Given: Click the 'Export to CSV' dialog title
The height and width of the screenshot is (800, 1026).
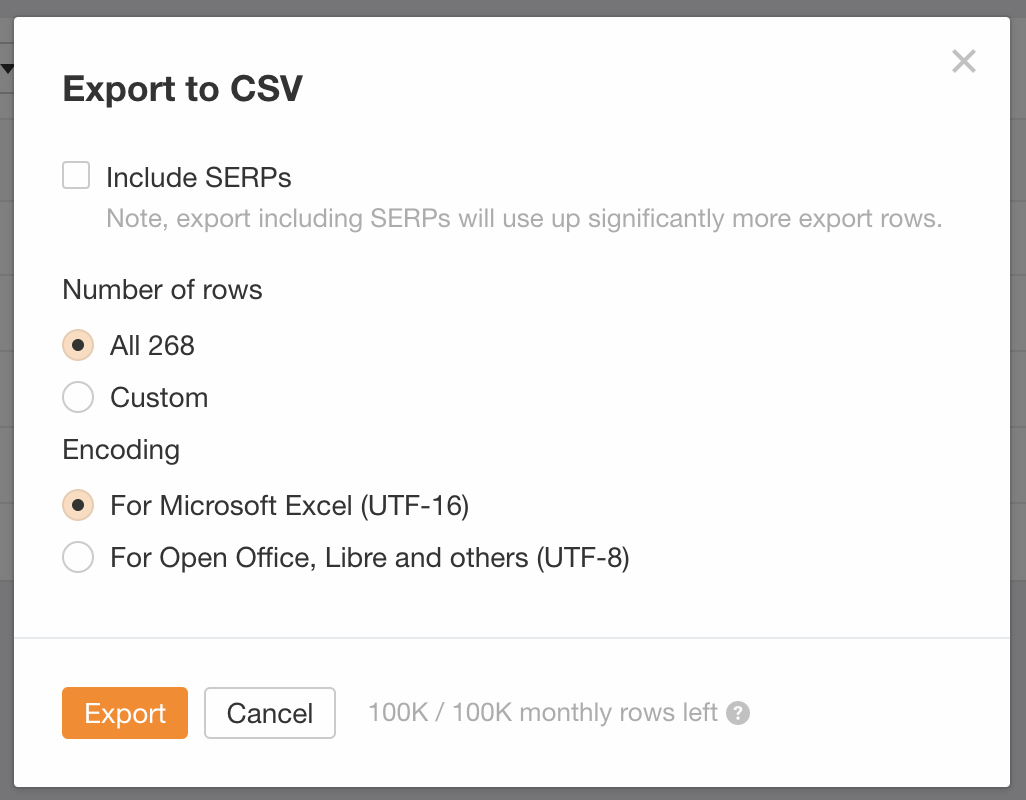Looking at the screenshot, I should point(182,89).
